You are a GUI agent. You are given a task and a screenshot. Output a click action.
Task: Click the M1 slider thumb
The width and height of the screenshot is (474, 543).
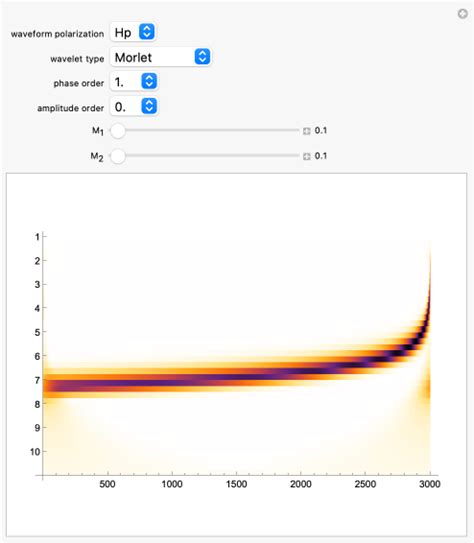[118, 131]
